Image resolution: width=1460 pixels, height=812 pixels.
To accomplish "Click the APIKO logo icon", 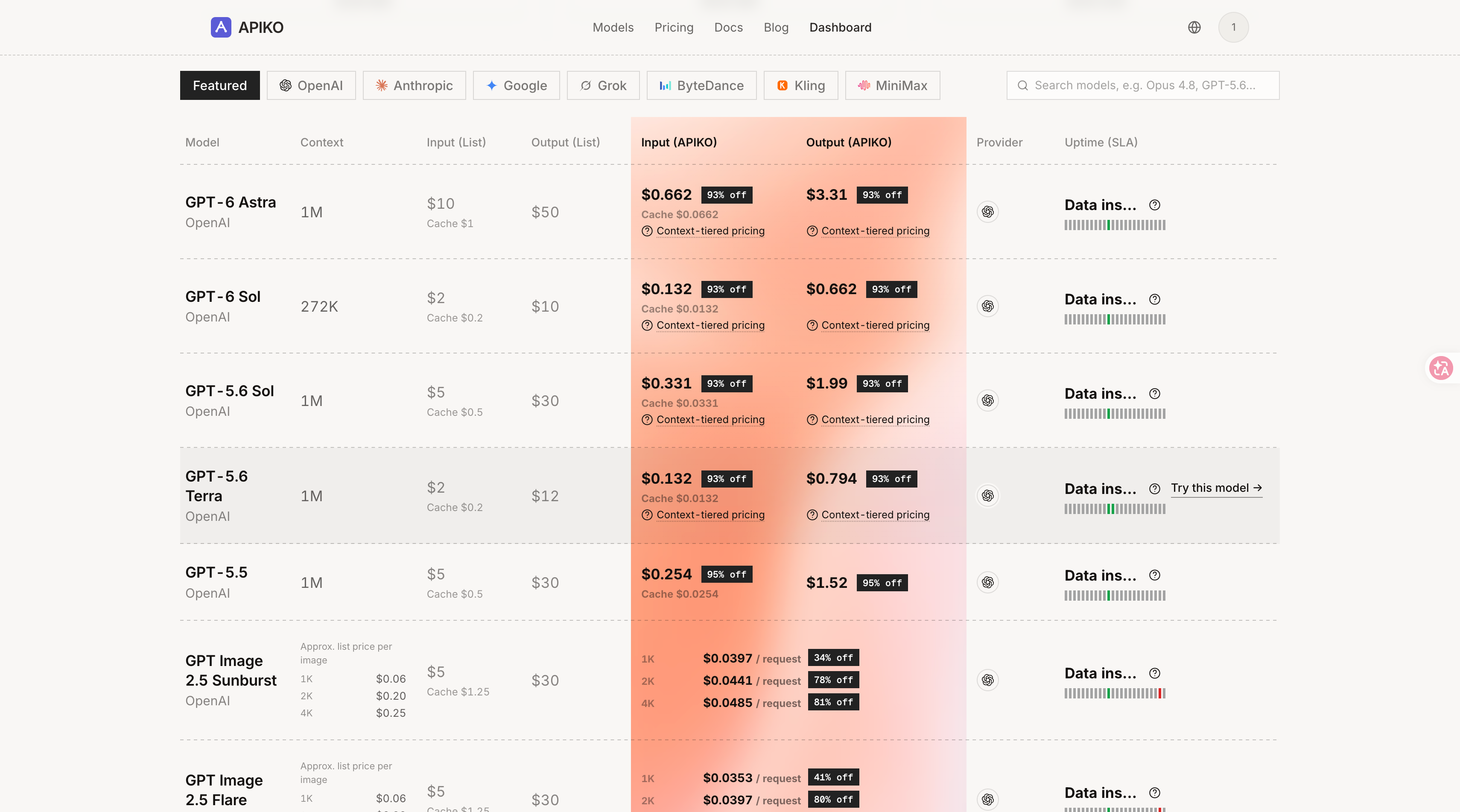I will pos(220,27).
